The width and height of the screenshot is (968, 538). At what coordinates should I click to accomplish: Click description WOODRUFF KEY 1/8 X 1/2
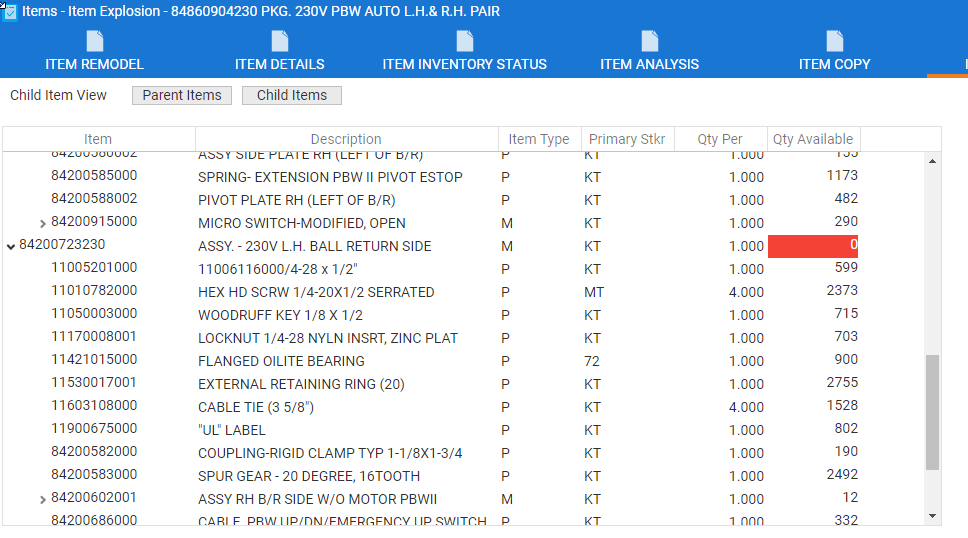280,315
